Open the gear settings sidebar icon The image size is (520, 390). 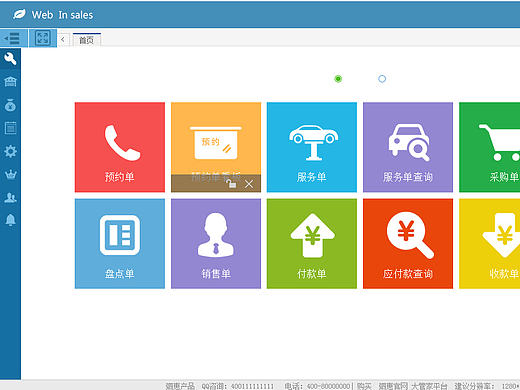coord(10,151)
